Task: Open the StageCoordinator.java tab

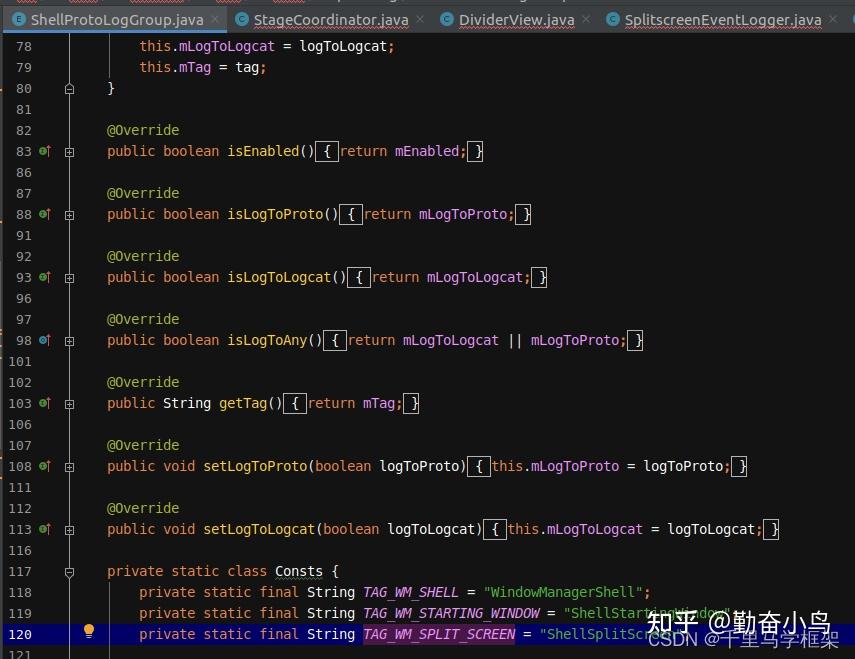Action: tap(330, 20)
